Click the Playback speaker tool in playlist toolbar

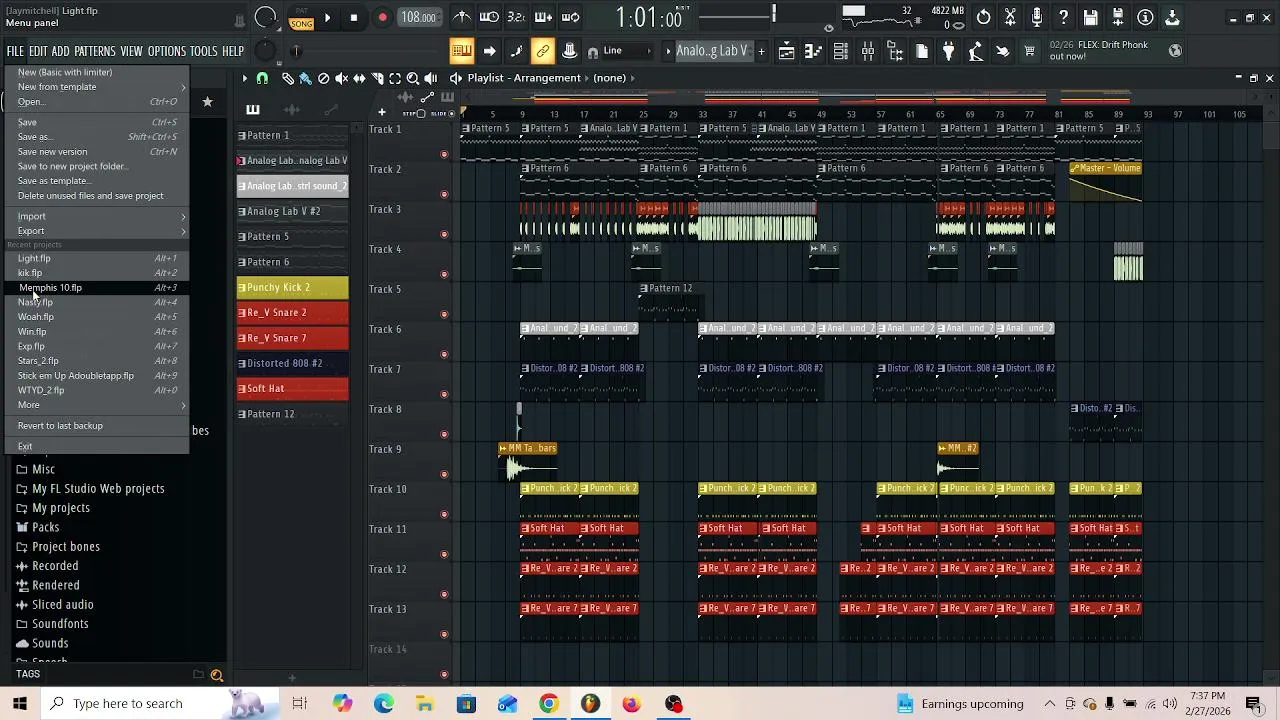431,78
